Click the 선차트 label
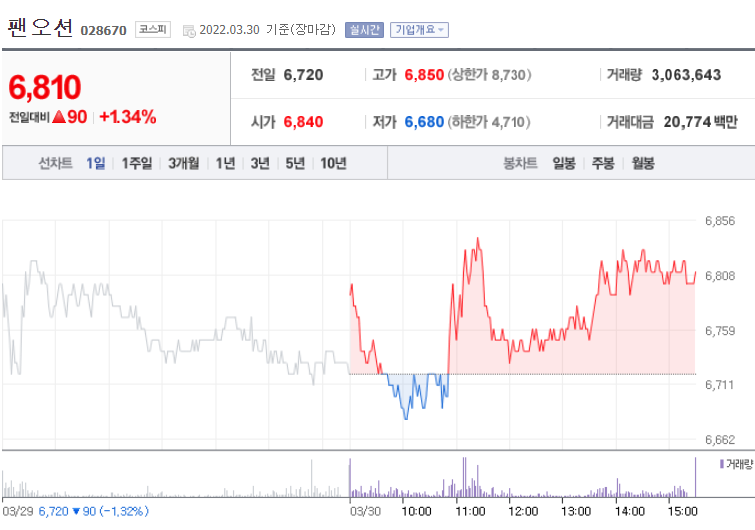The image size is (755, 530). tap(55, 163)
